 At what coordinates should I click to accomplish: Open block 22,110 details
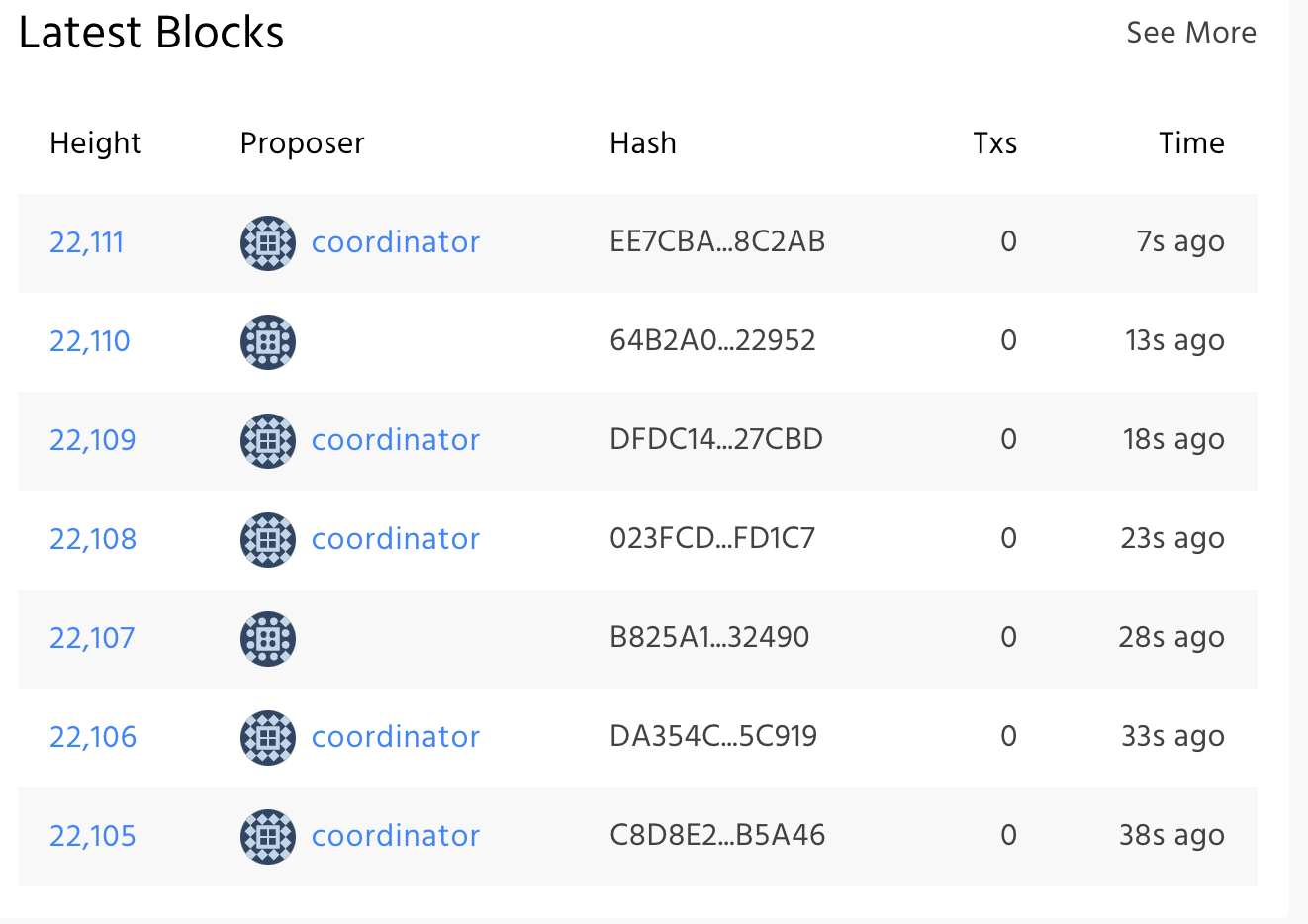pyautogui.click(x=89, y=341)
